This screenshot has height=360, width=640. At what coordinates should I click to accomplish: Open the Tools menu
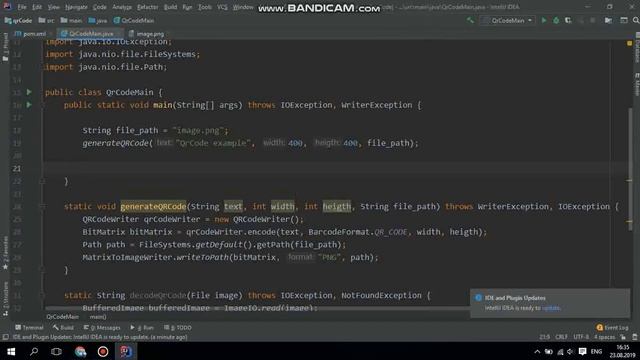tap(204, 7)
